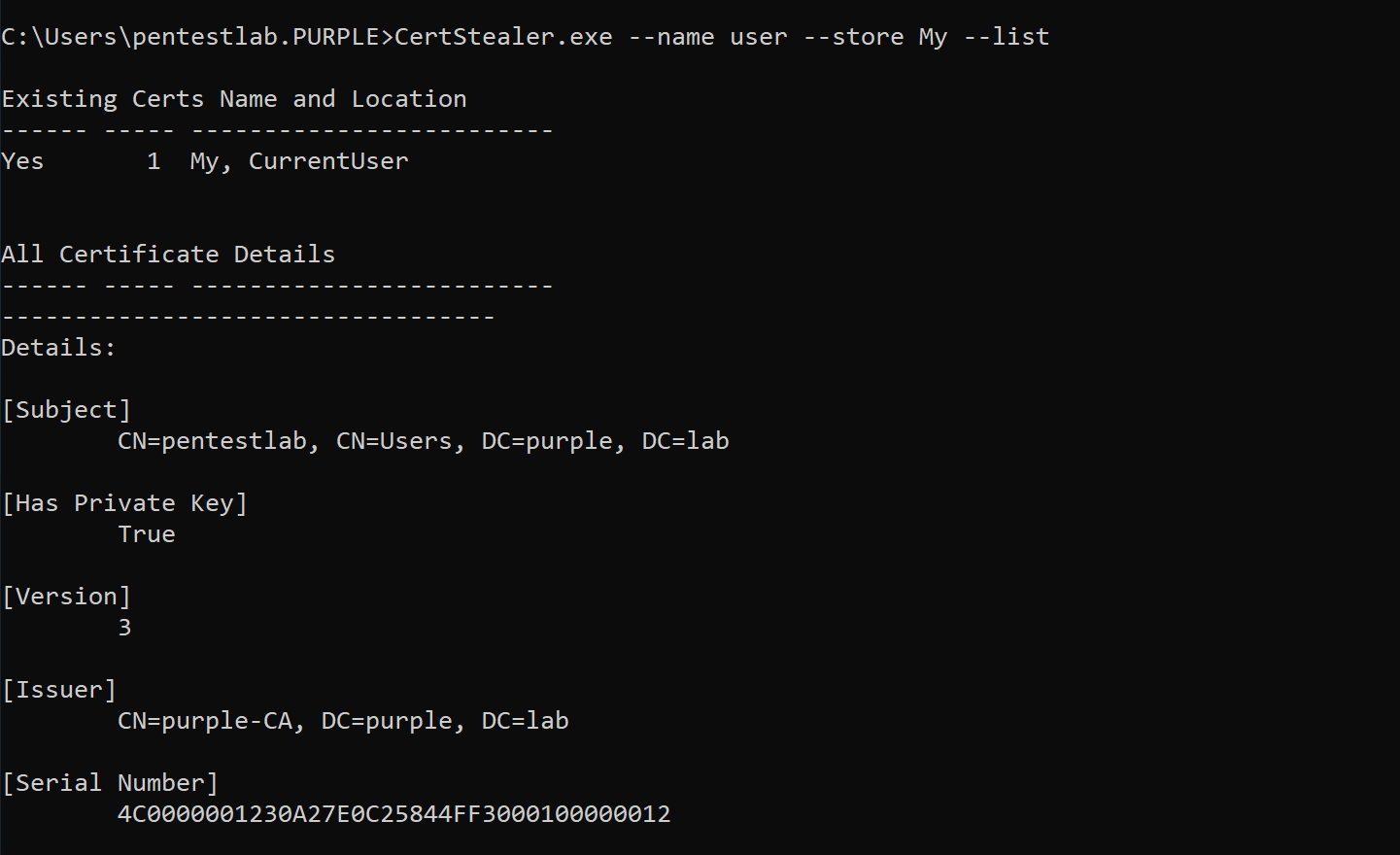
Task: Click the "Existing Certs Name and Location" header
Action: (234, 99)
